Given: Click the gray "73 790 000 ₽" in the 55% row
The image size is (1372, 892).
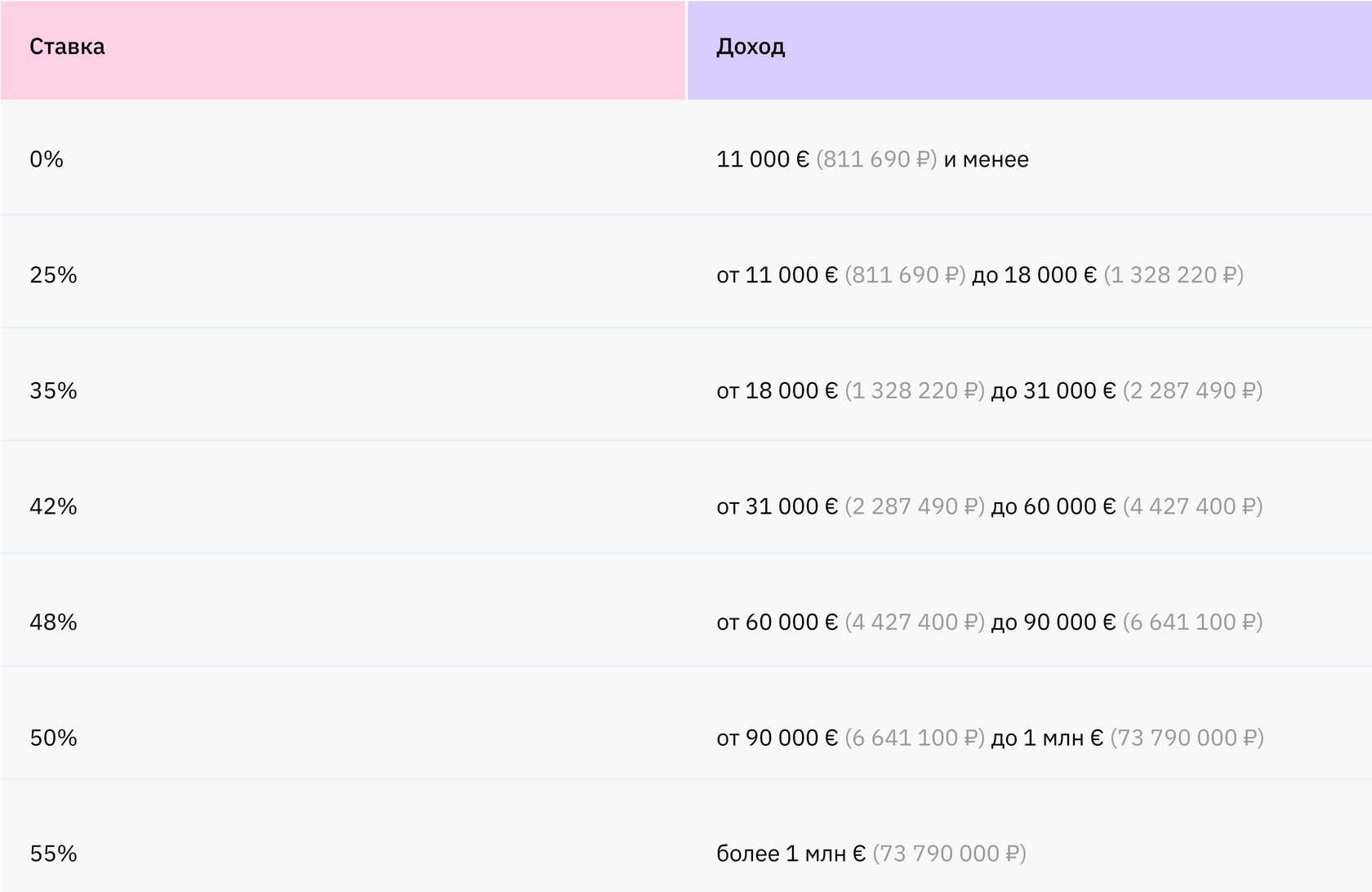Looking at the screenshot, I should (x=950, y=854).
